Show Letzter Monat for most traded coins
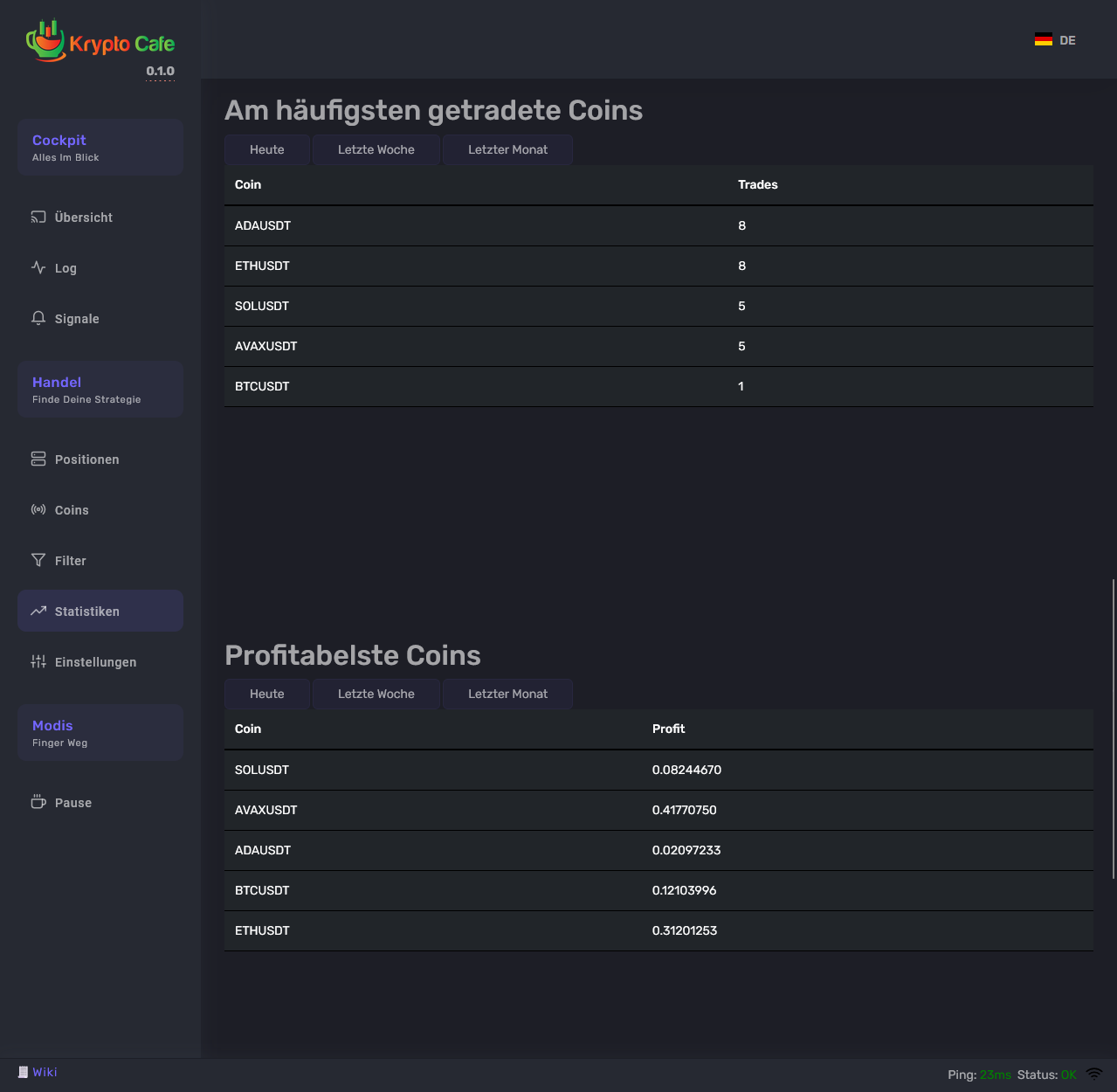Image resolution: width=1117 pixels, height=1092 pixels. coord(507,149)
